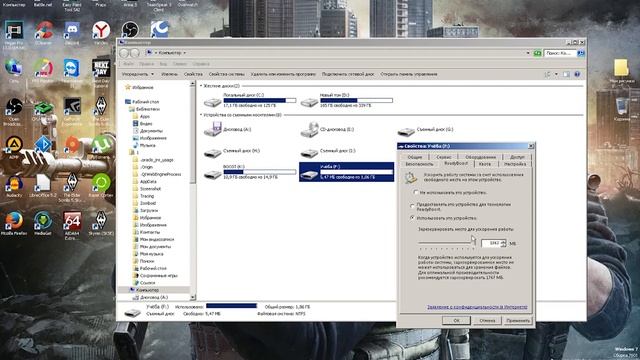Click 'Open Control Panel' in Explorer toolbar
The image size is (640, 360).
(409, 74)
